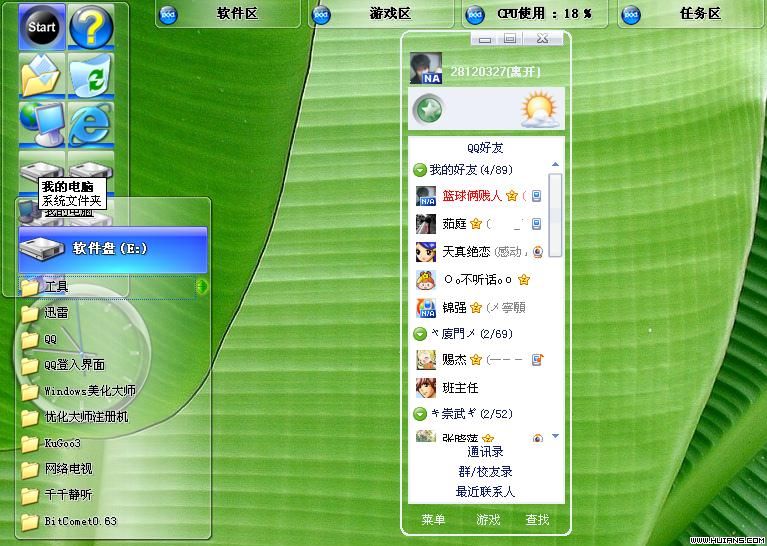Collapse the 〃厦門〆 (2/69) group
Image resolution: width=767 pixels, height=546 pixels.
pyautogui.click(x=420, y=334)
